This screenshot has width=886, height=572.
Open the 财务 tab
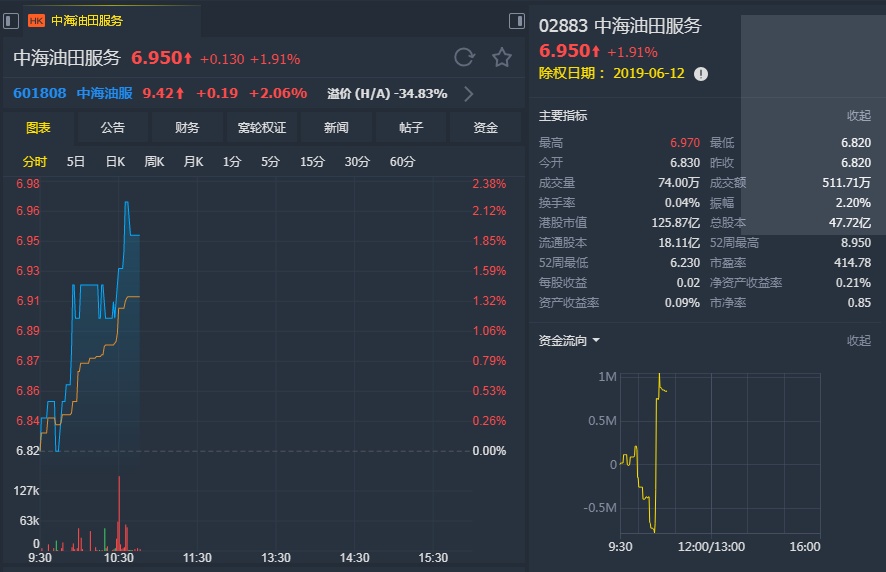(x=187, y=127)
